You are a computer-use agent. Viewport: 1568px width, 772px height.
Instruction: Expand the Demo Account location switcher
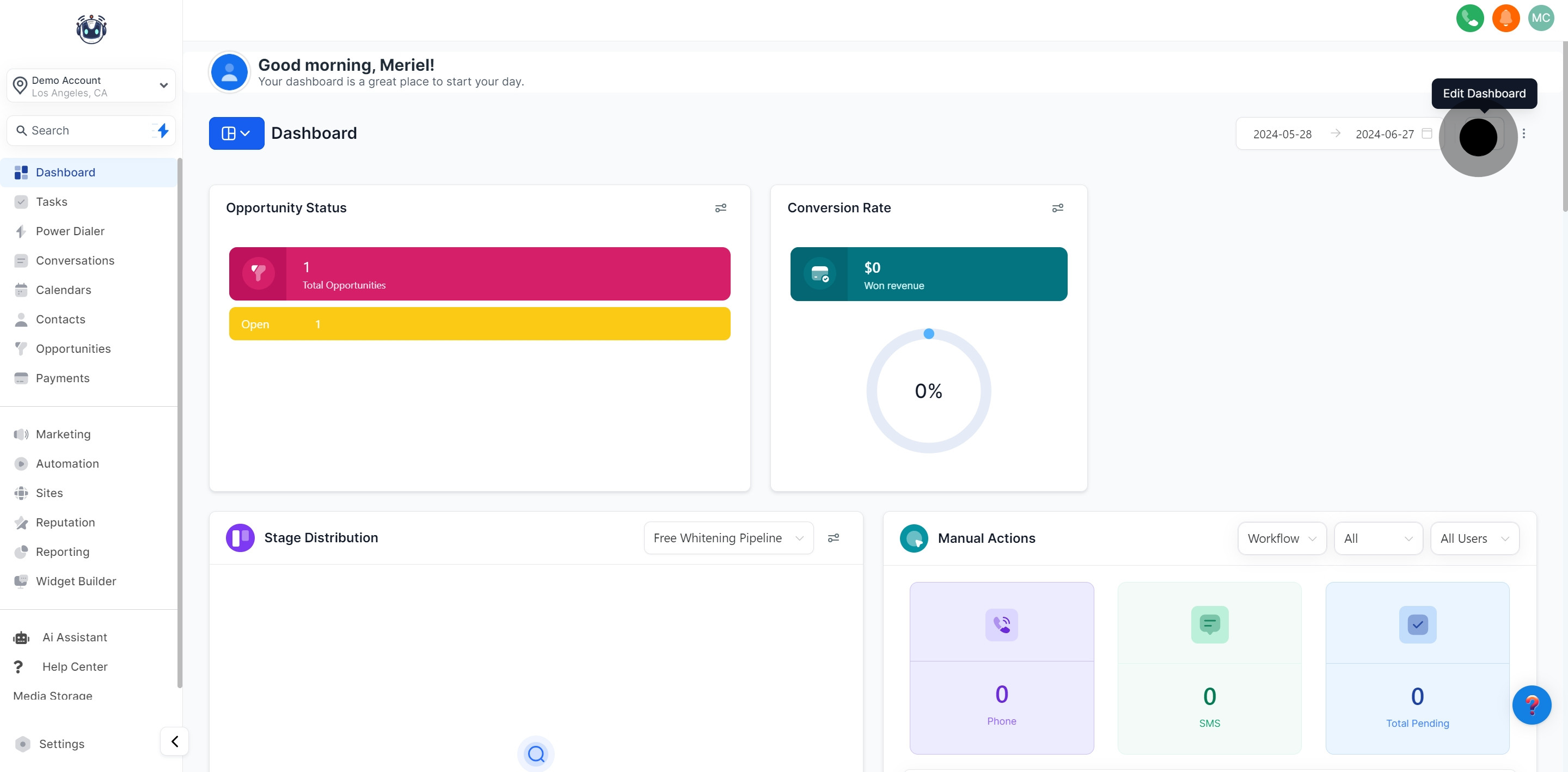(x=91, y=86)
